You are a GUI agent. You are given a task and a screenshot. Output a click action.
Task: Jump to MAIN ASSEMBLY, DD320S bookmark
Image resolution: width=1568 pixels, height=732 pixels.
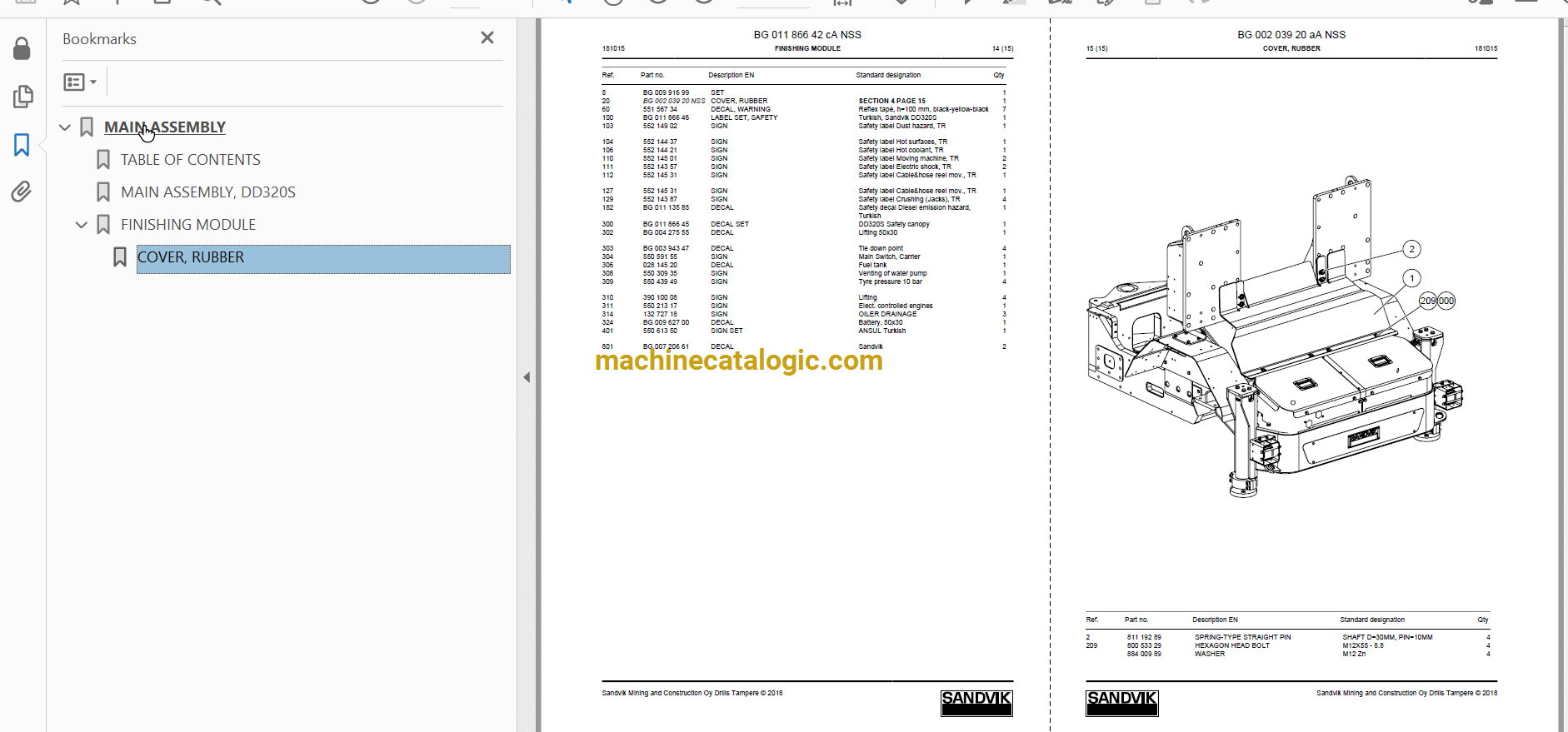pos(208,192)
